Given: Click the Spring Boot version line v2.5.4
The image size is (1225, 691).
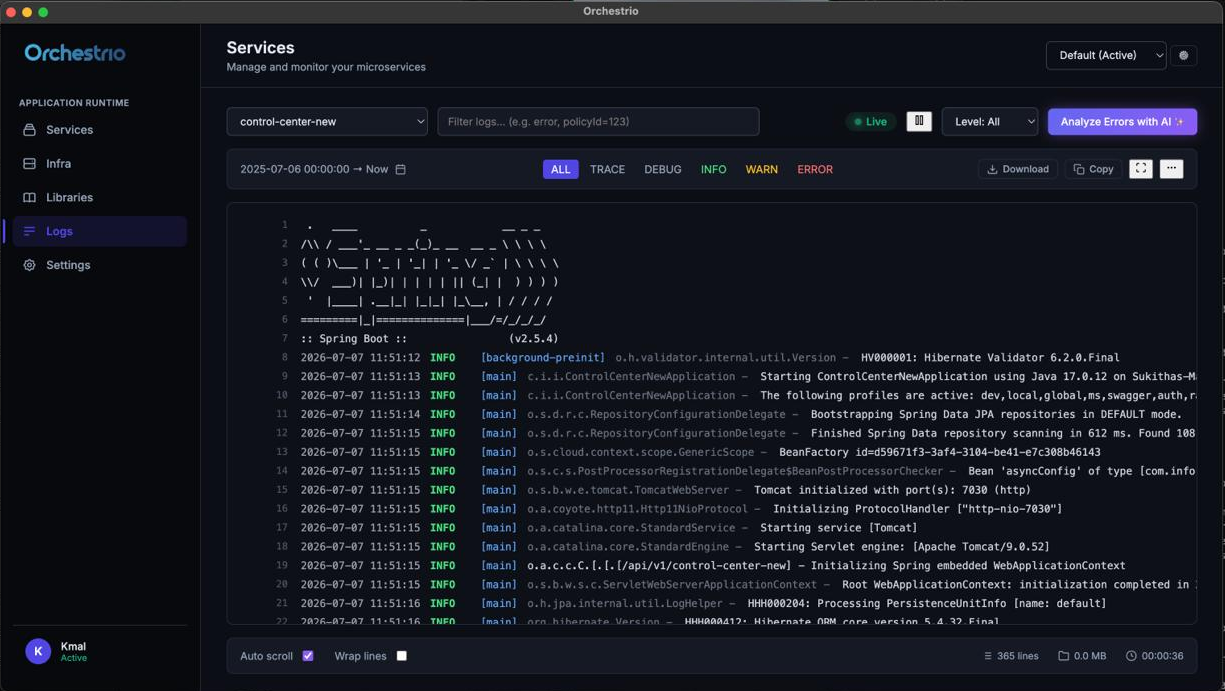Looking at the screenshot, I should [x=430, y=339].
